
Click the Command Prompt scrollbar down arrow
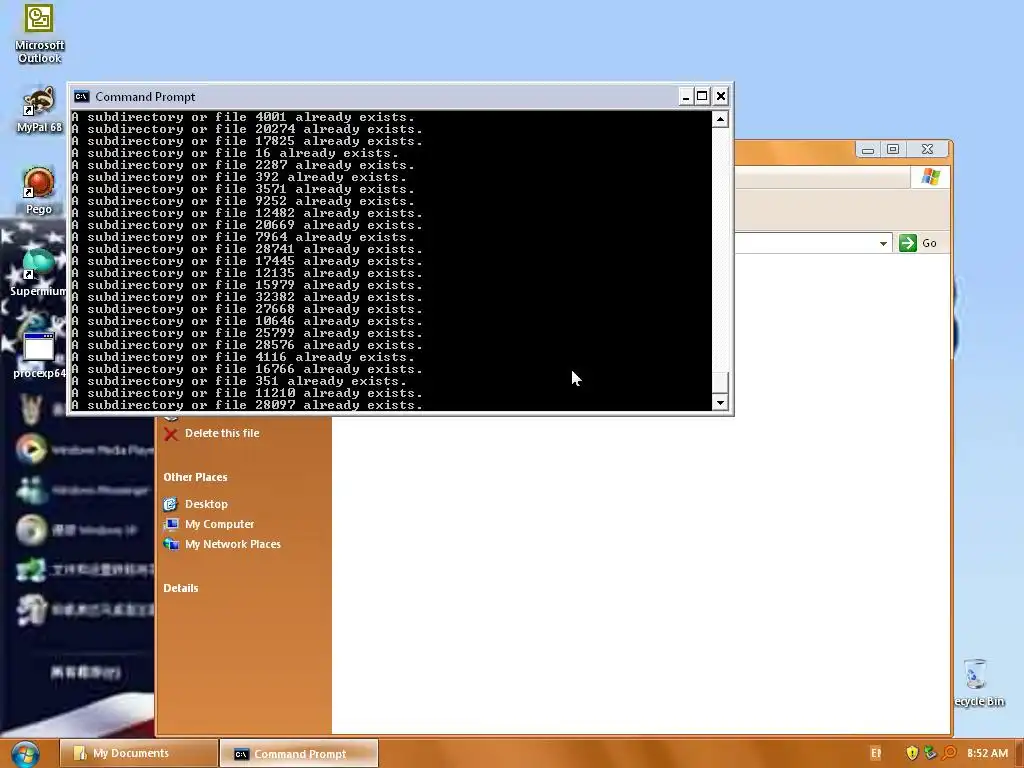click(720, 402)
